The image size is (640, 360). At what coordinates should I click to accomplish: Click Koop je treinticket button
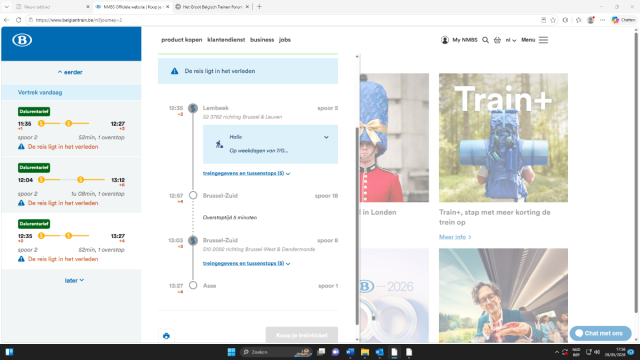(302, 335)
